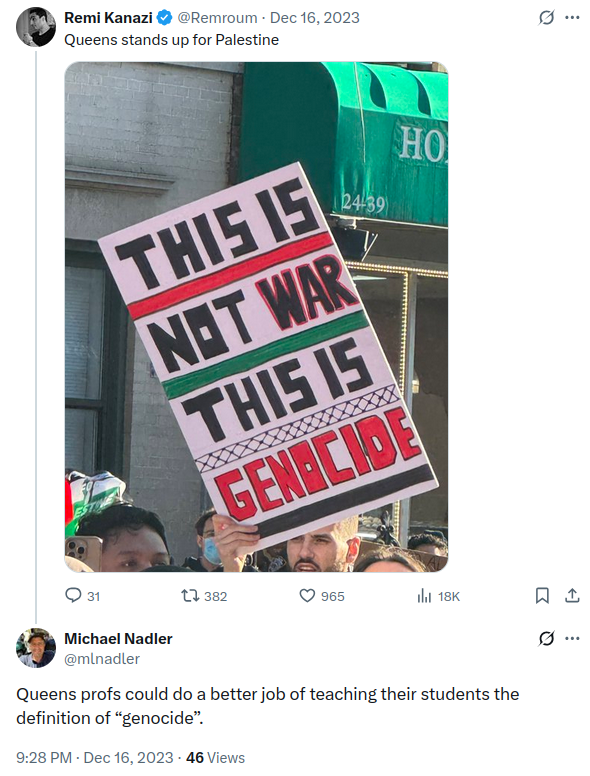Image resolution: width=590 pixels, height=776 pixels.
Task: Open the @Remroum handle link
Action: pyautogui.click(x=217, y=18)
